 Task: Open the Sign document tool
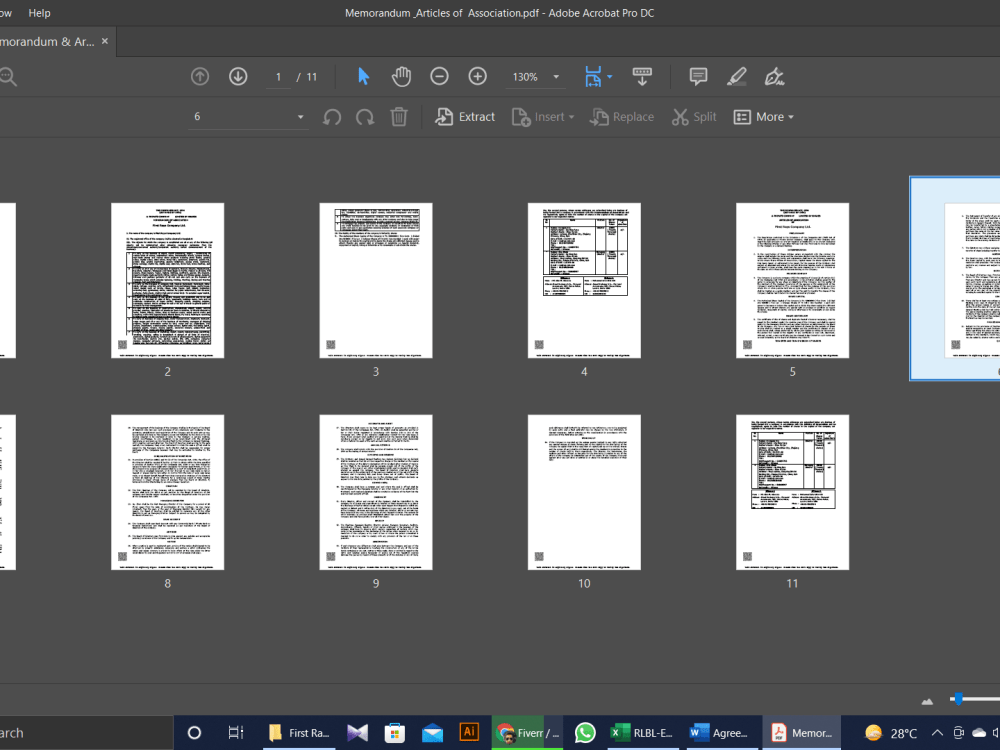point(774,77)
